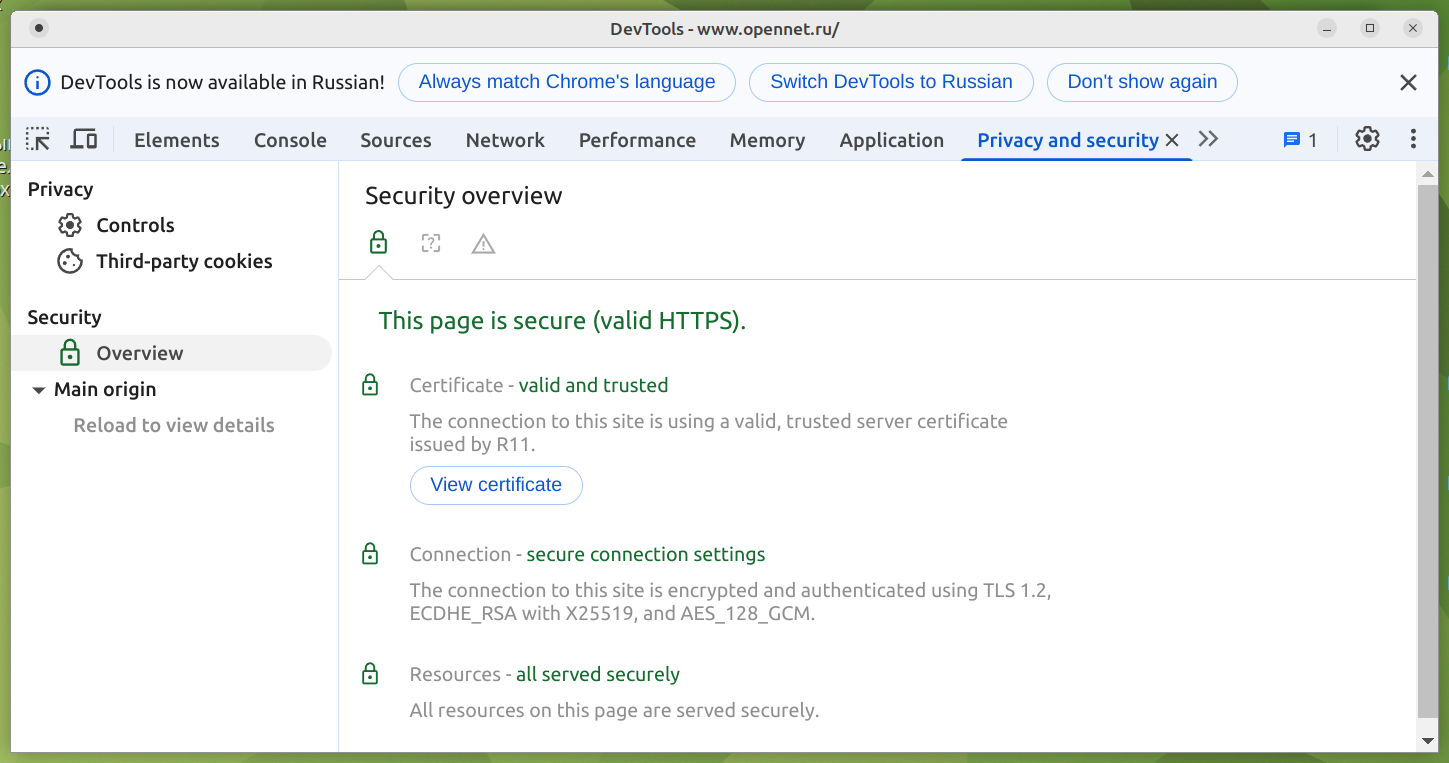Switch to the Console tab
The width and height of the screenshot is (1449, 763).
tap(290, 140)
